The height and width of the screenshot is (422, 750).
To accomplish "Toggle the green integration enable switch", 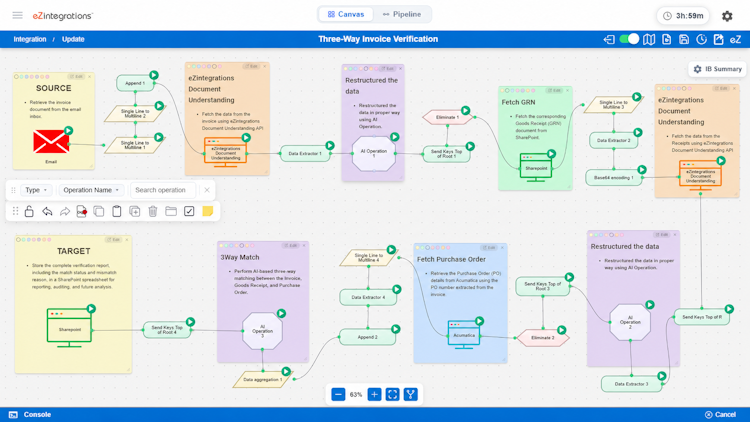I will pyautogui.click(x=629, y=39).
